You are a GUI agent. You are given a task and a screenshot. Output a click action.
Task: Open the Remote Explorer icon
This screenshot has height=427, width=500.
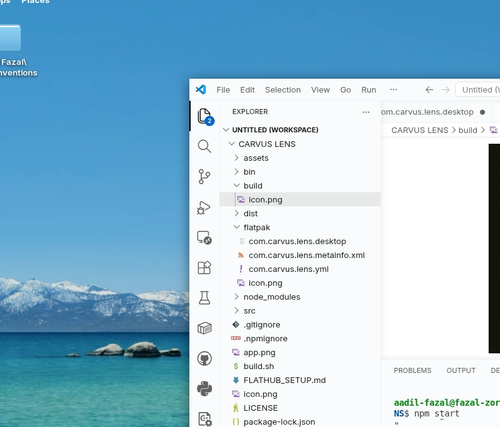tap(204, 238)
